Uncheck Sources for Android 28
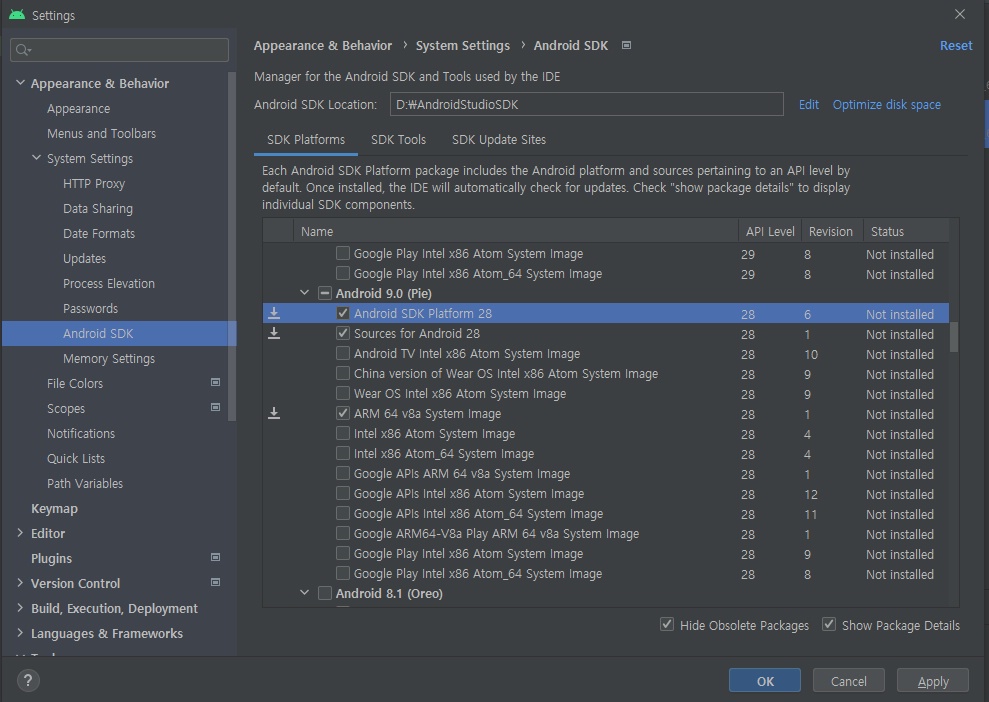The height and width of the screenshot is (702, 989). pos(342,333)
